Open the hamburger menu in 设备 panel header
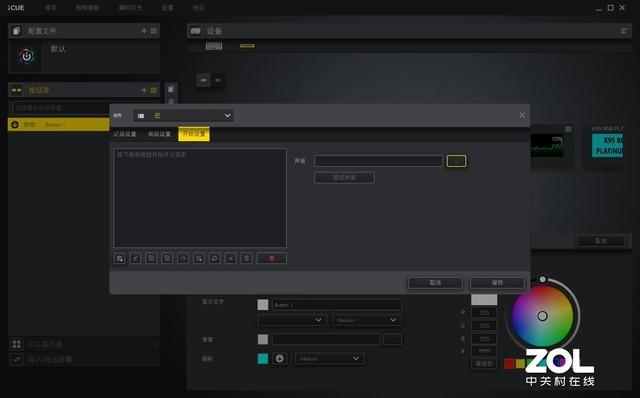The height and width of the screenshot is (398, 640). [624, 31]
